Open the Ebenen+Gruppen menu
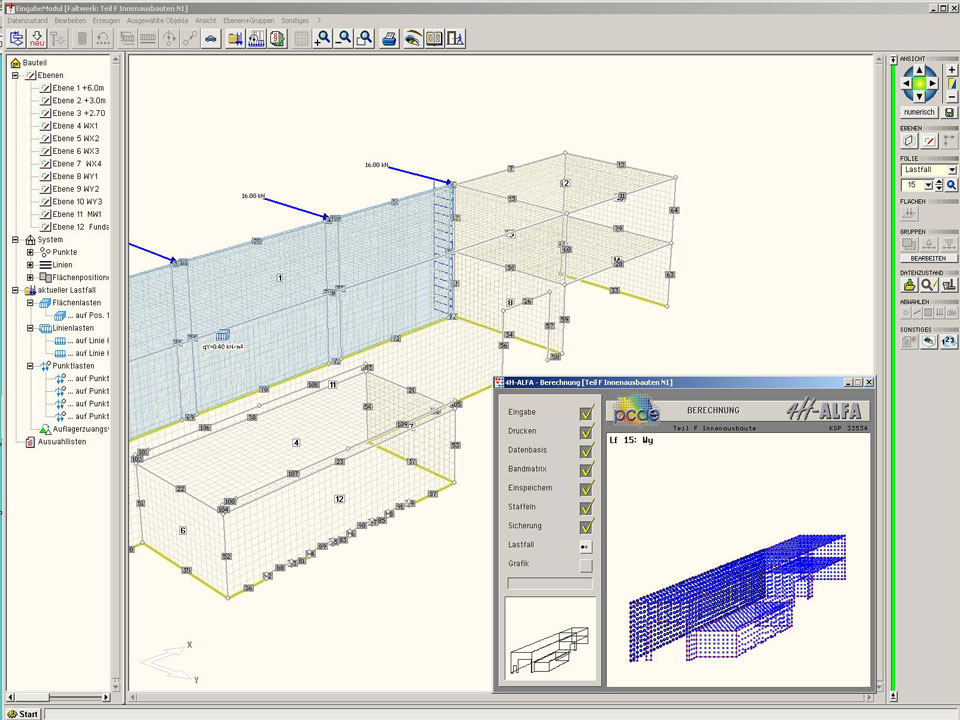Screen dimensions: 960x720 247,20
